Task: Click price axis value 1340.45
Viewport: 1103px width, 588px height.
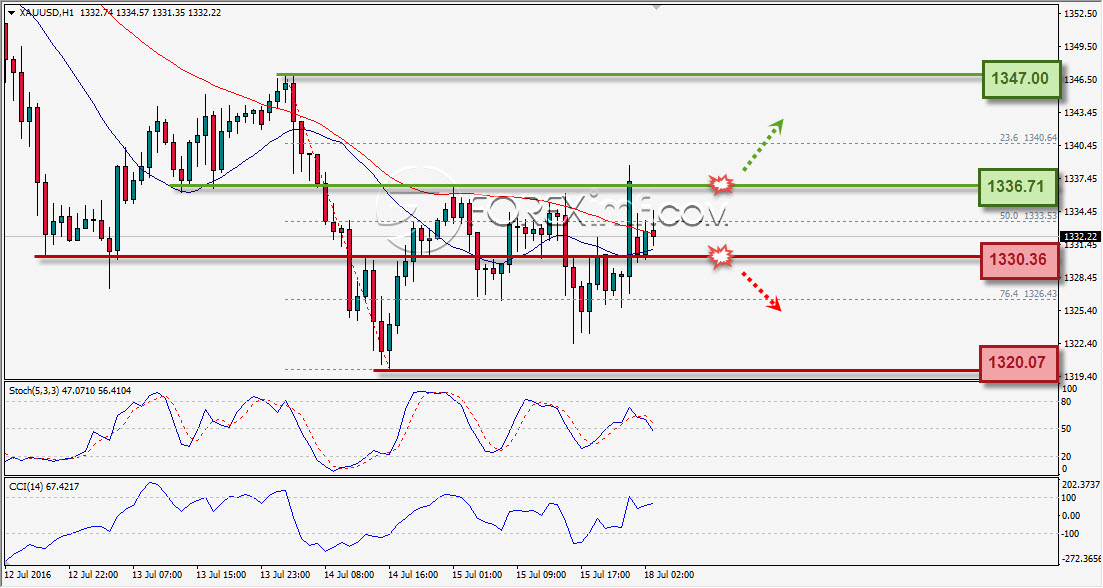Action: (x=1080, y=146)
